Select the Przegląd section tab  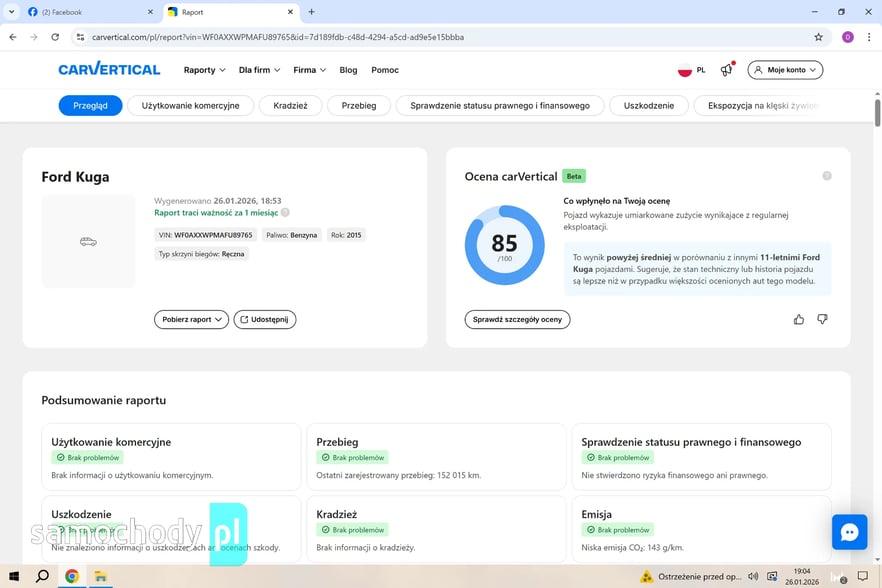(x=91, y=105)
